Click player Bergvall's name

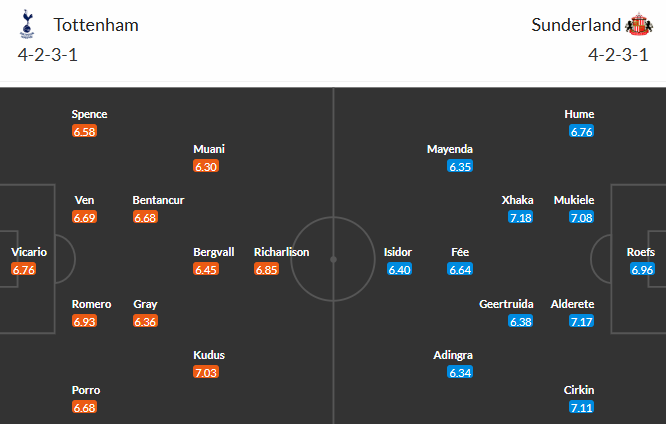coord(214,252)
